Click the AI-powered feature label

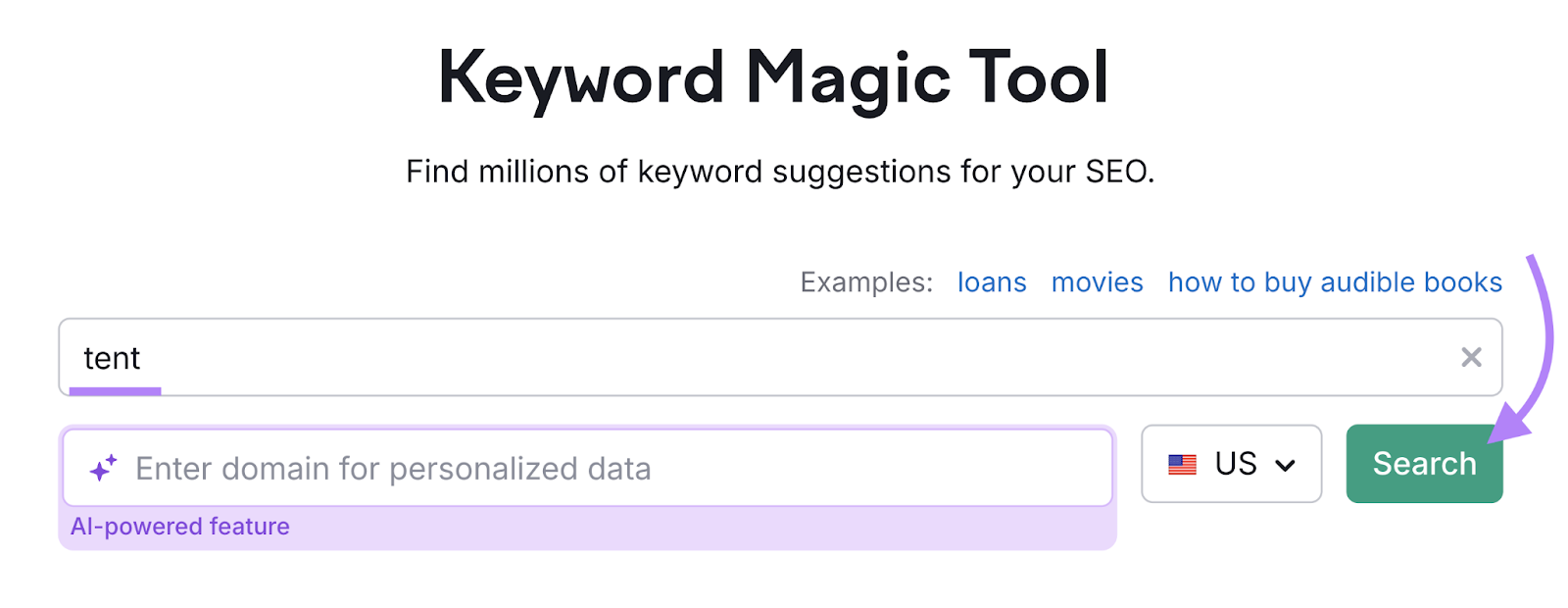[180, 526]
